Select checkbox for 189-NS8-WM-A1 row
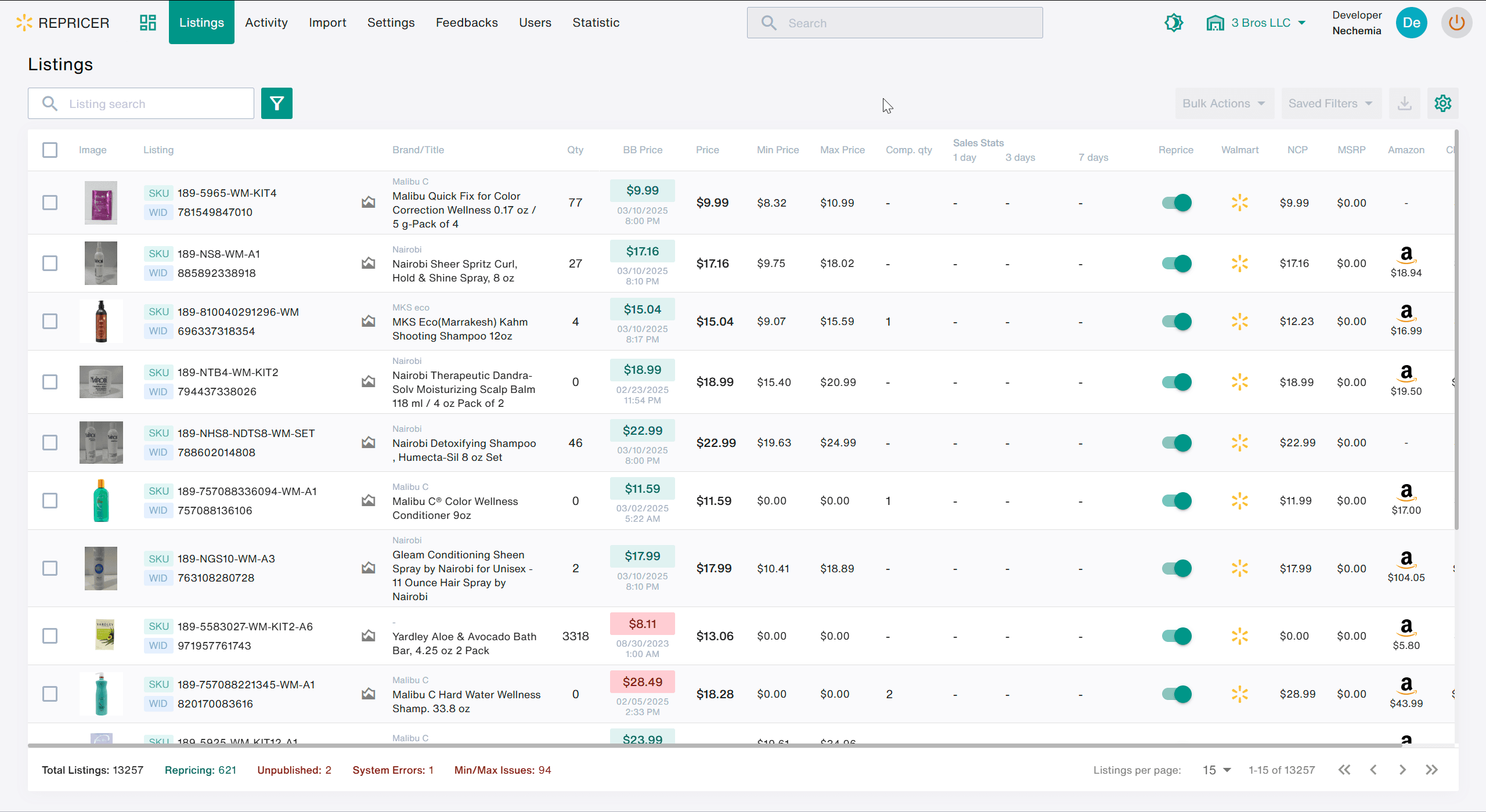Image resolution: width=1486 pixels, height=812 pixels. (x=50, y=264)
